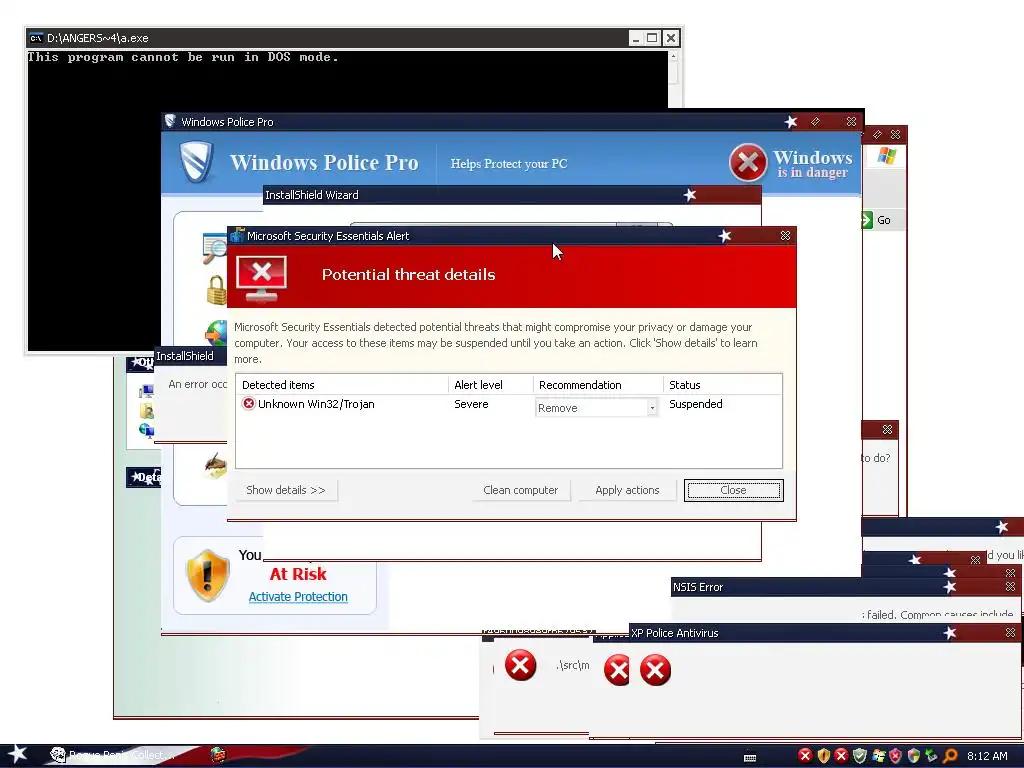Close the dialog asking "to do?"
This screenshot has width=1024, height=768.
(887, 429)
